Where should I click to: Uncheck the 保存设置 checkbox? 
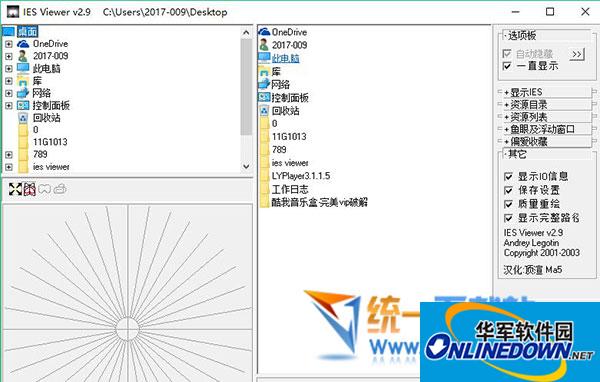point(508,190)
